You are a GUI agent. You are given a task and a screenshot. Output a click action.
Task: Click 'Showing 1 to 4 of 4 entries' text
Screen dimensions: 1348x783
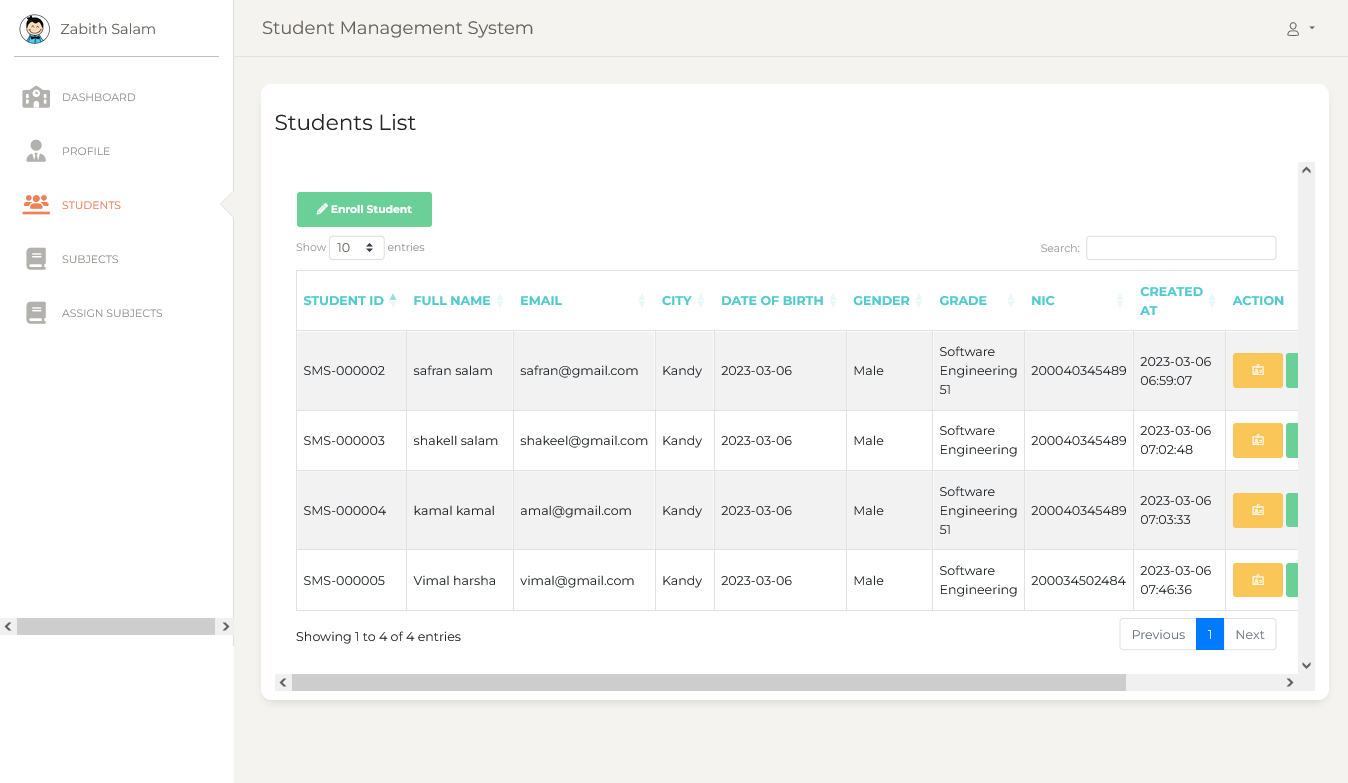click(378, 636)
